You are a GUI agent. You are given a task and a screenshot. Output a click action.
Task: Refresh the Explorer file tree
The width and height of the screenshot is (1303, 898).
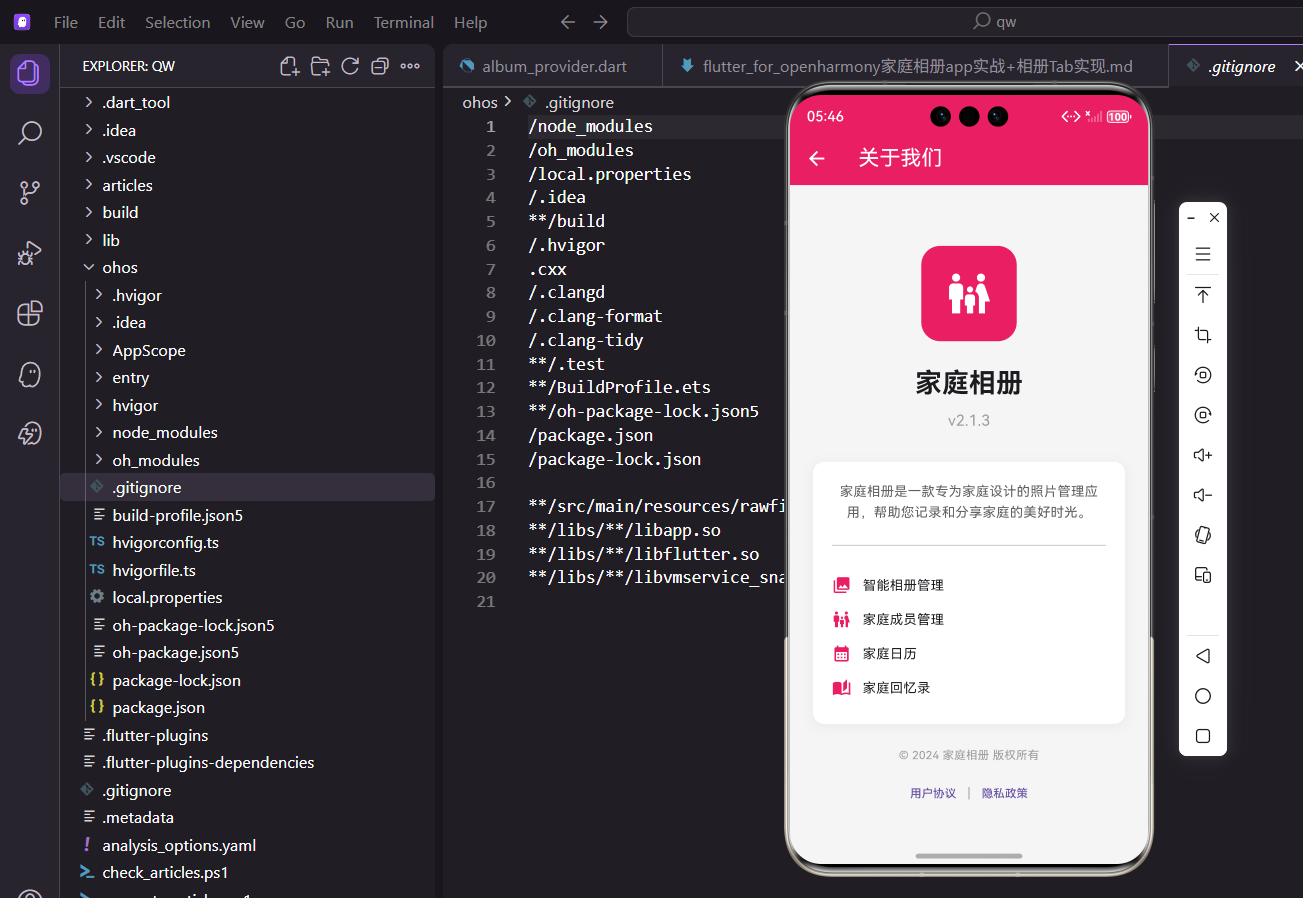pyautogui.click(x=350, y=66)
